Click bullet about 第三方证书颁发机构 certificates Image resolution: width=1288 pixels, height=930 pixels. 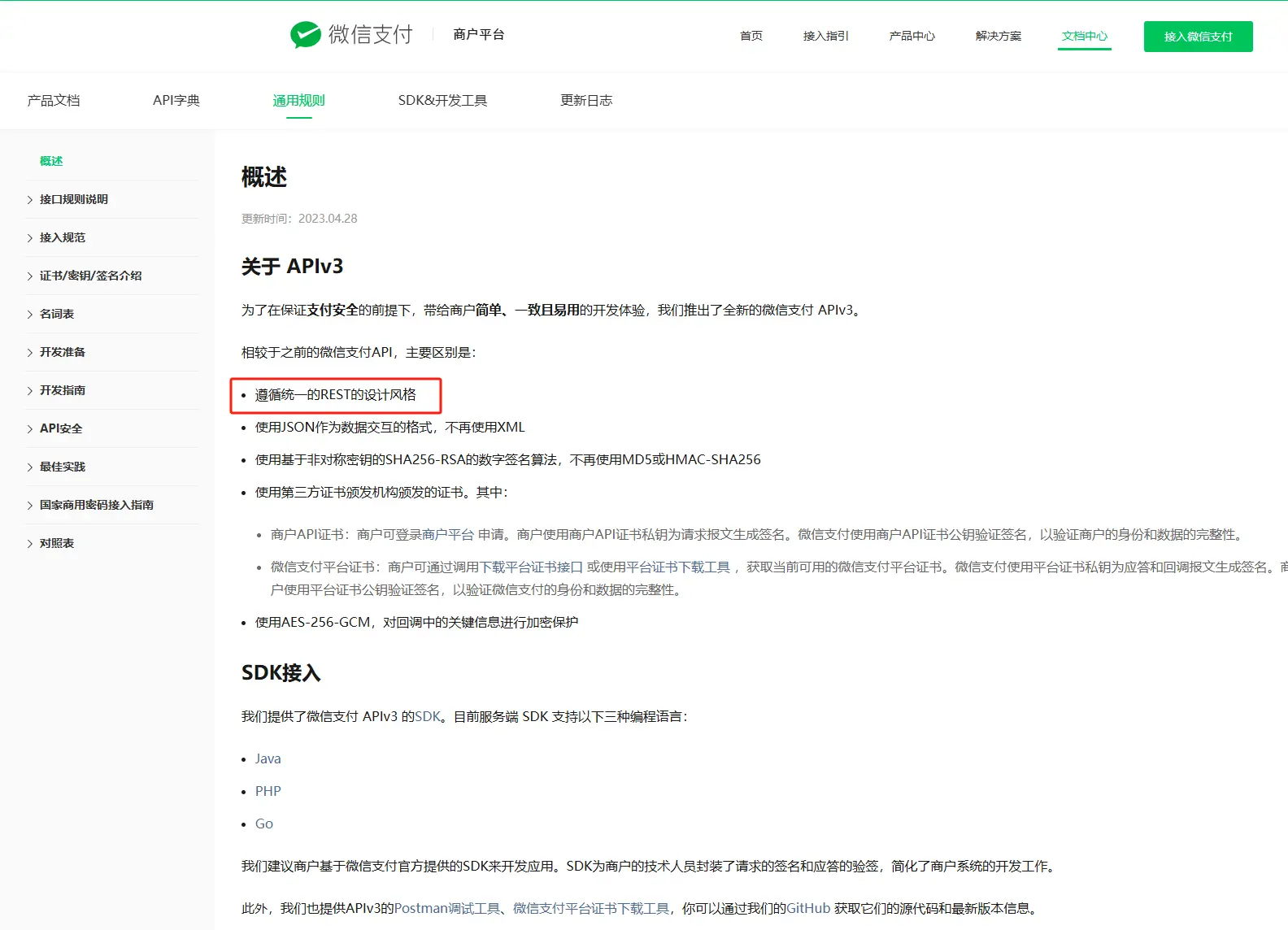381,492
